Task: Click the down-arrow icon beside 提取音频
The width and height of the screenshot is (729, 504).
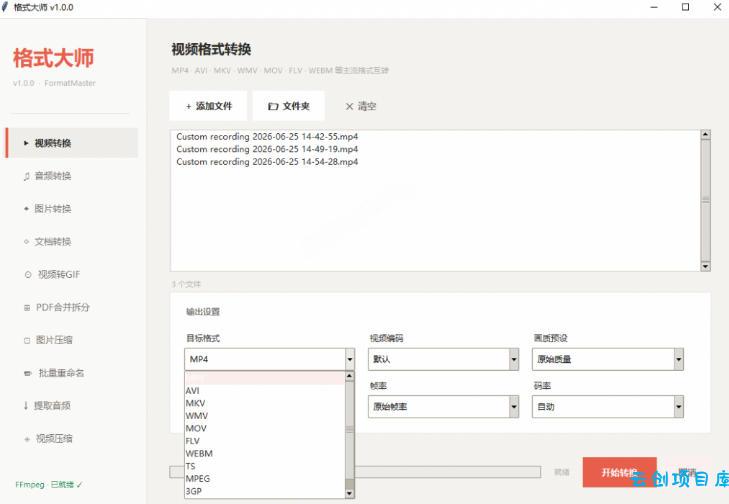Action: (x=26, y=405)
